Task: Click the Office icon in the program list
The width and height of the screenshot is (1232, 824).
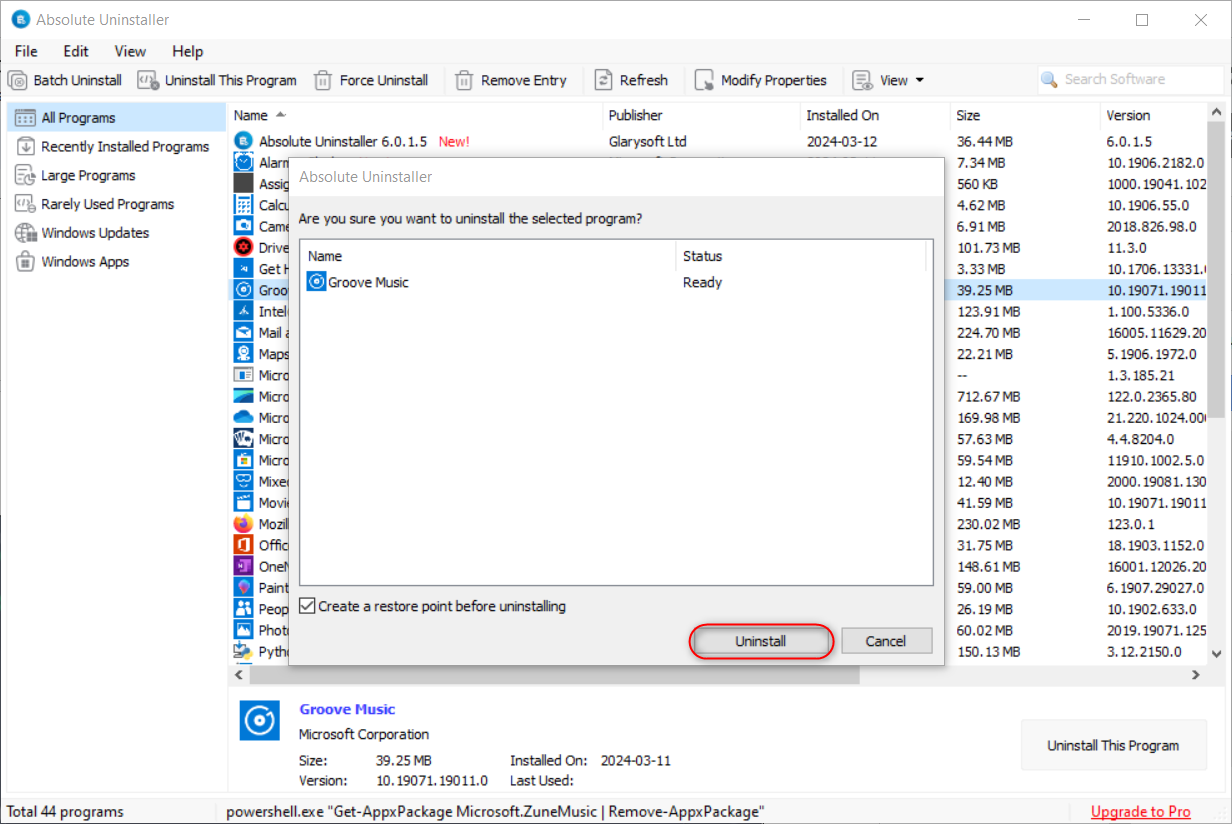Action: click(x=243, y=545)
